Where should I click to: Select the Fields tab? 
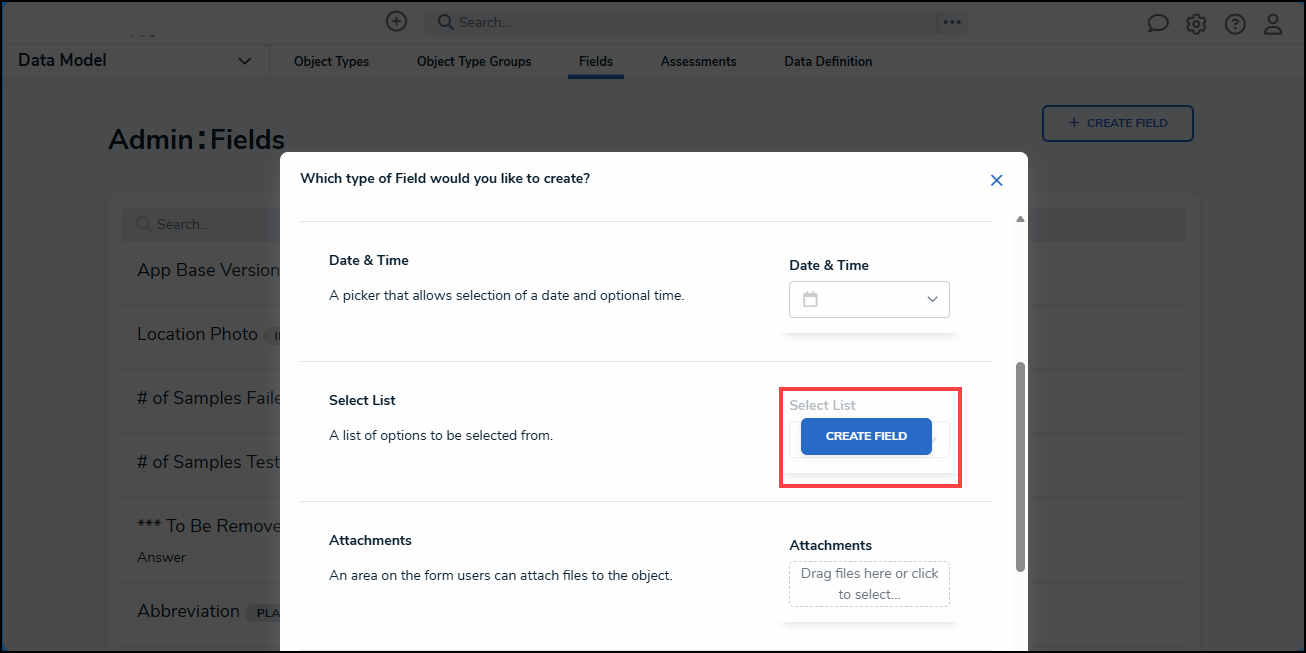[595, 61]
